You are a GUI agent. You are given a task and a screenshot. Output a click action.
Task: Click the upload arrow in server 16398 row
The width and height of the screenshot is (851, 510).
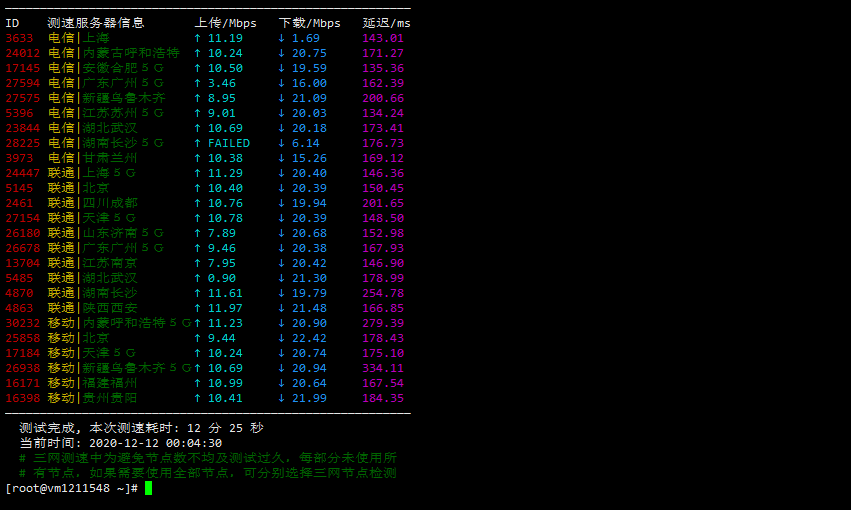pos(198,398)
